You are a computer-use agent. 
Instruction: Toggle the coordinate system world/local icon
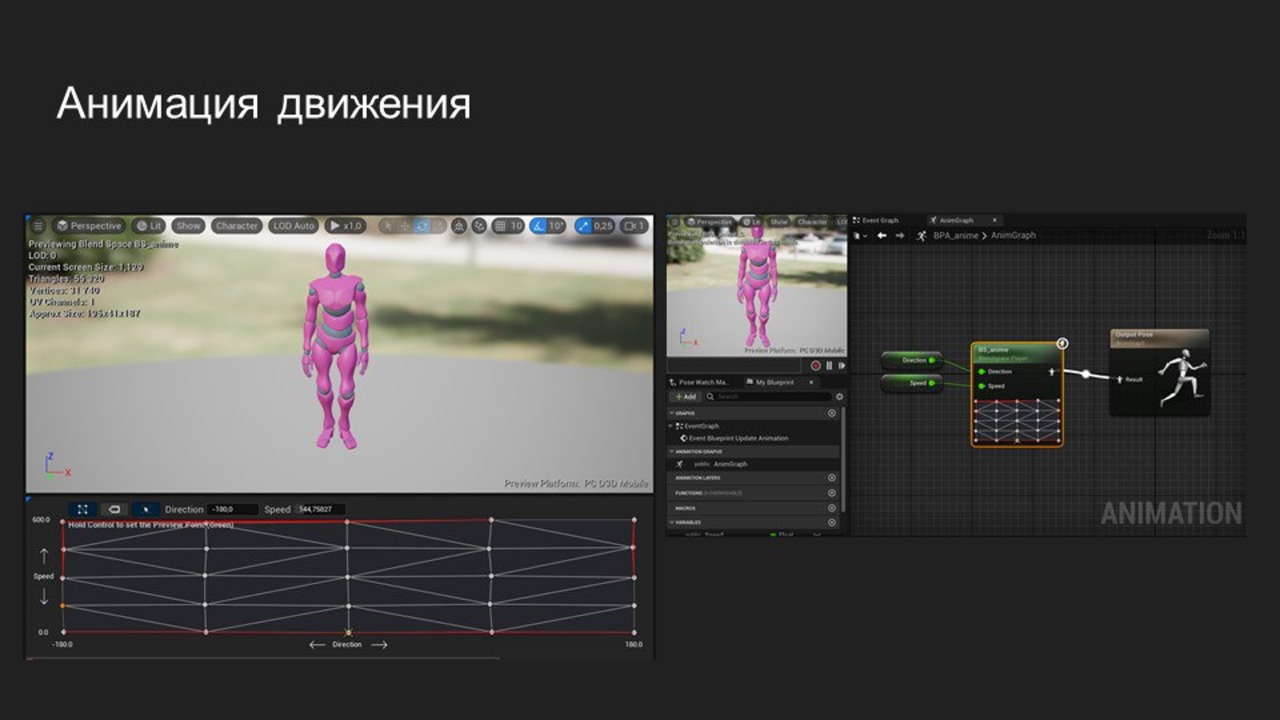click(x=459, y=226)
